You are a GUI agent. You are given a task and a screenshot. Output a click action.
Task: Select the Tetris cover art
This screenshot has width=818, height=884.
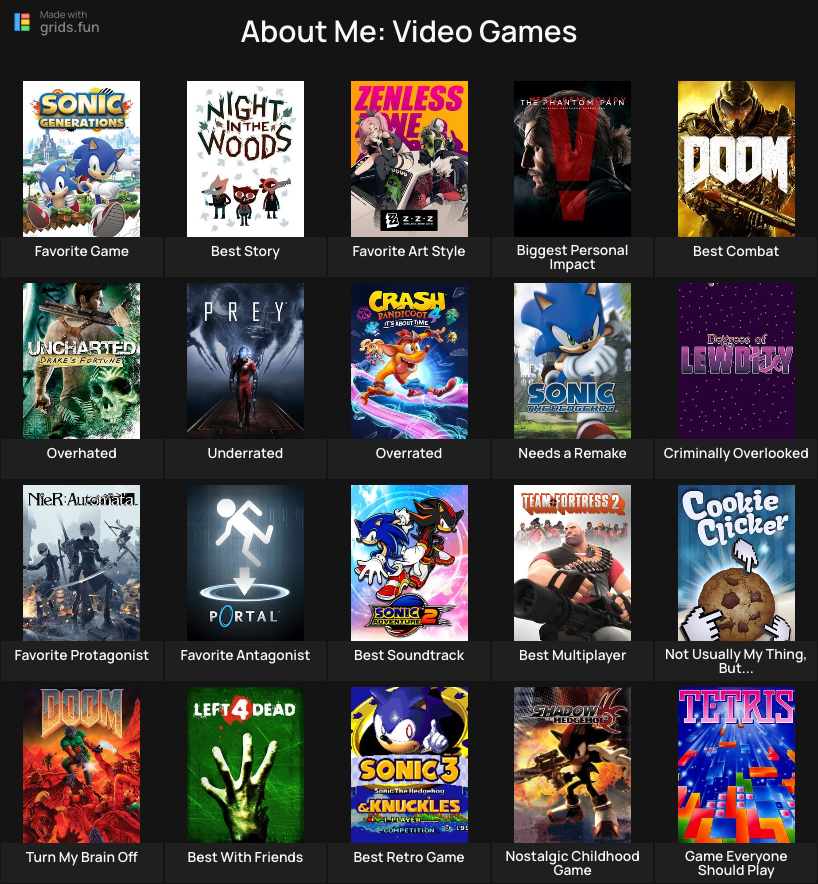tap(736, 765)
